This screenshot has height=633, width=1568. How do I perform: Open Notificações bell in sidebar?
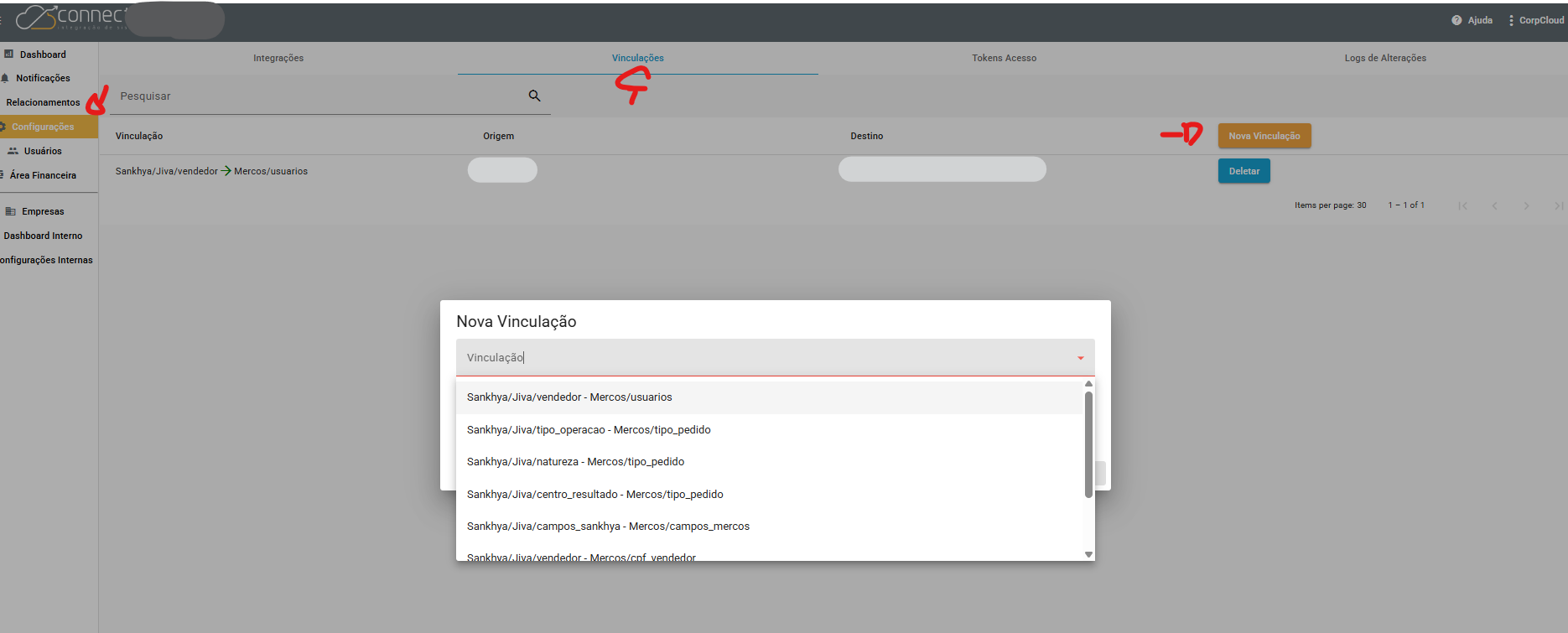(x=6, y=78)
